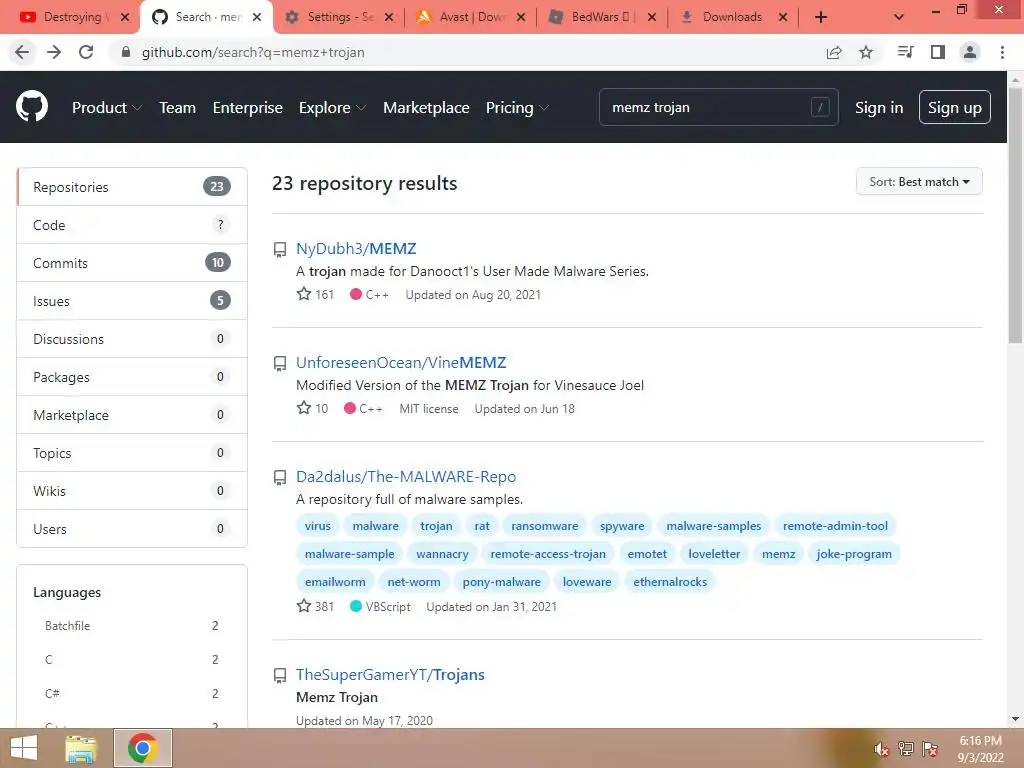Click the Sign in link
Viewport: 1024px width, 768px height.
(879, 107)
